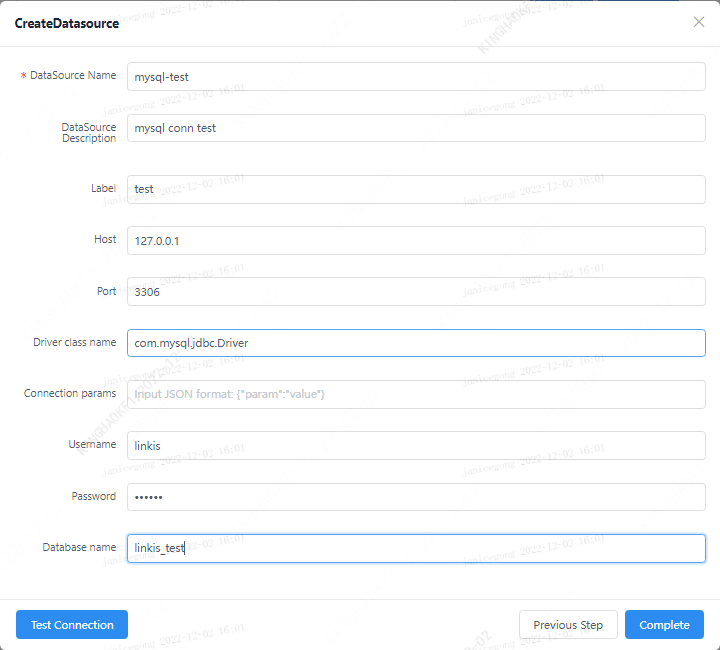The image size is (720, 650).
Task: Click the Test Connection button
Action: tap(72, 625)
